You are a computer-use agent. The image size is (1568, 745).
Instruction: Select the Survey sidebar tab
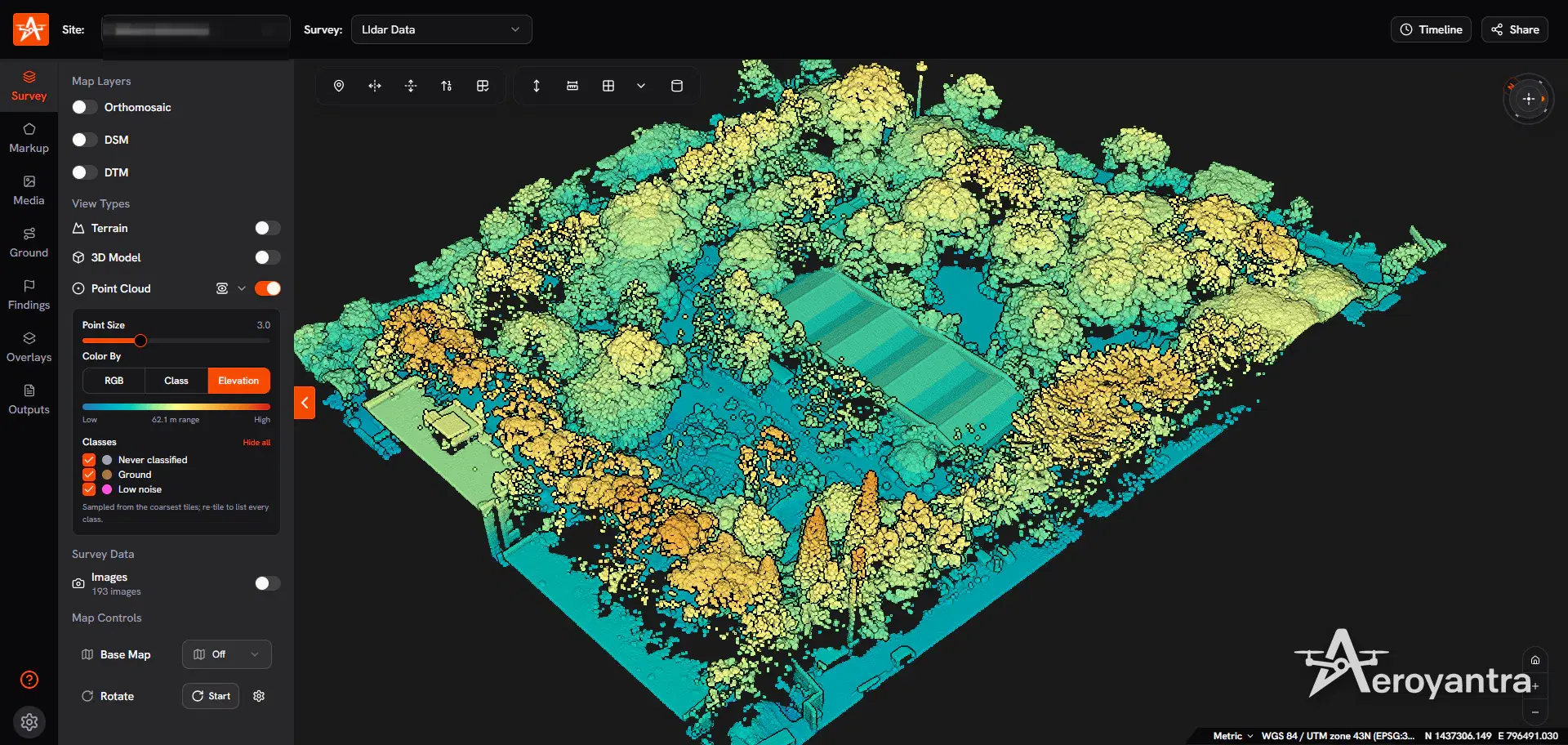click(x=29, y=86)
